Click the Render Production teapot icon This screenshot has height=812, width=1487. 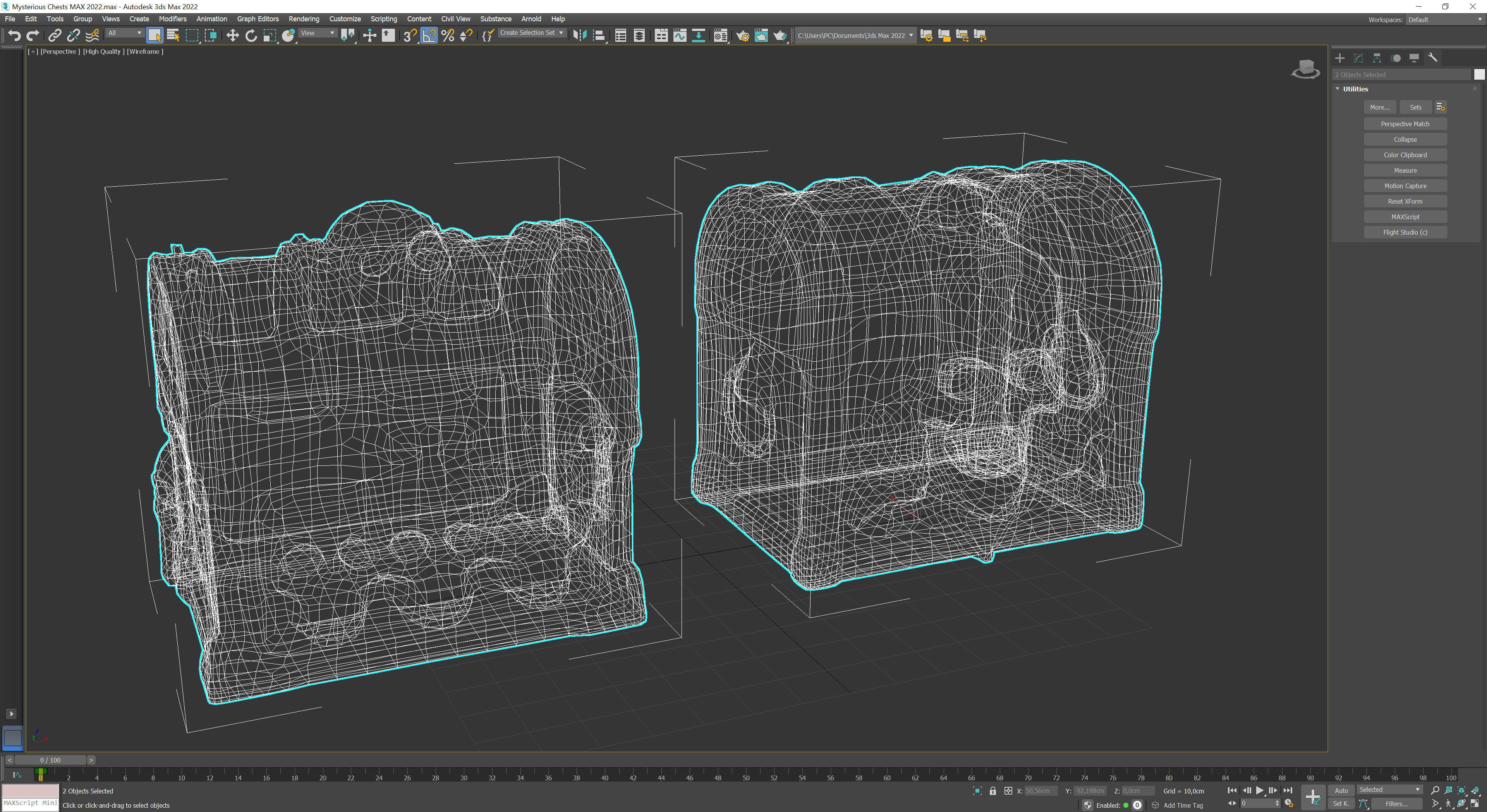(x=780, y=36)
